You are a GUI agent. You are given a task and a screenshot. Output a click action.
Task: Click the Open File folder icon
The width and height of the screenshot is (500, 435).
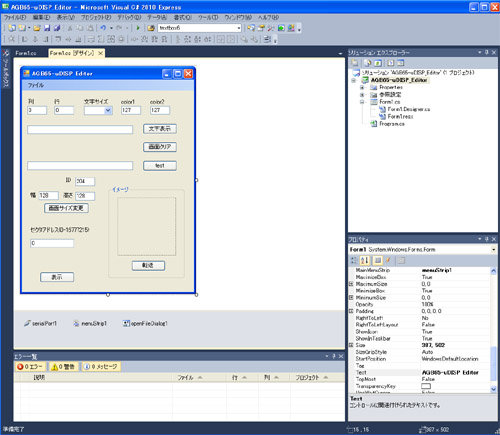pyautogui.click(x=37, y=28)
